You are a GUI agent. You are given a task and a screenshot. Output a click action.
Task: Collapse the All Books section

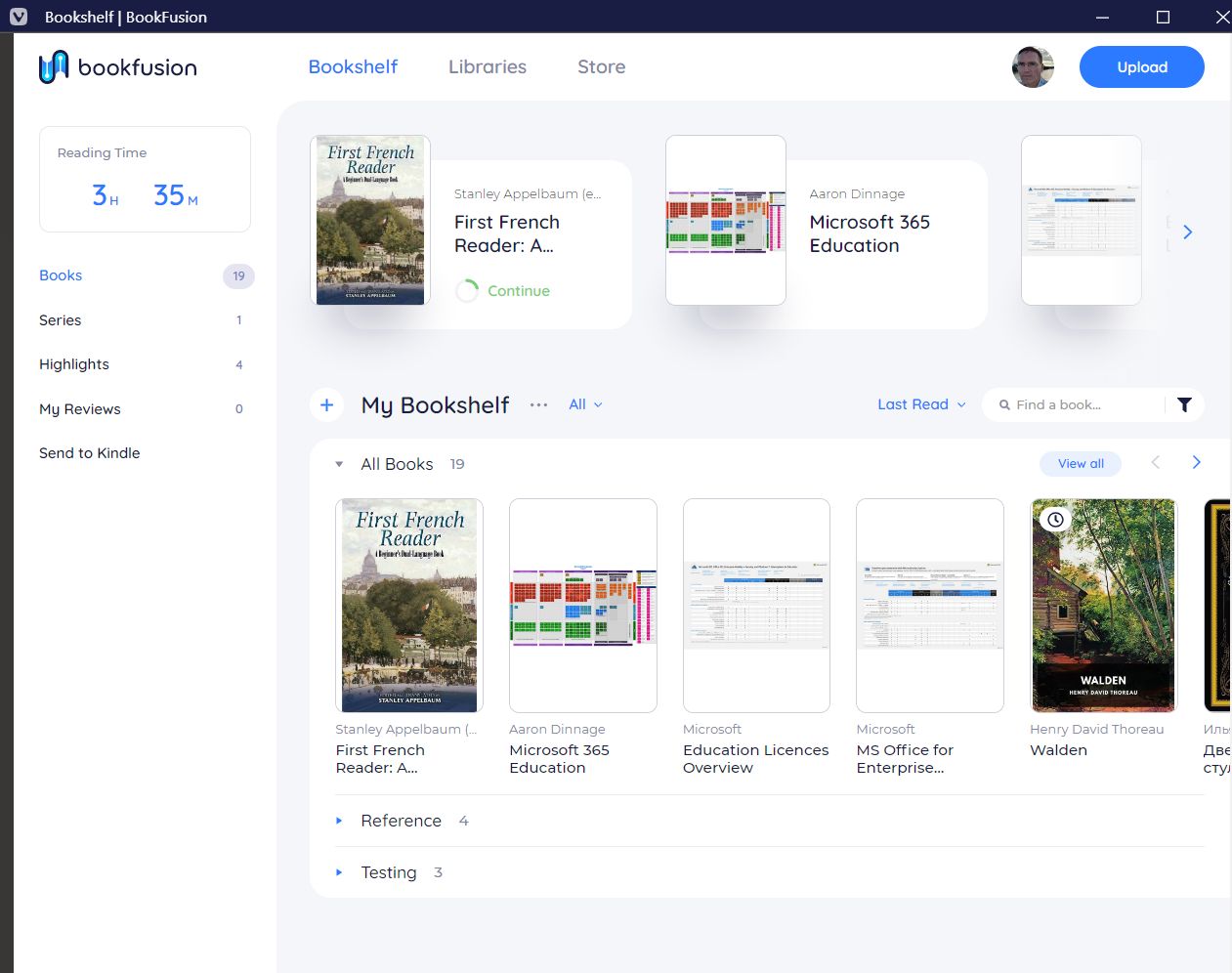339,464
